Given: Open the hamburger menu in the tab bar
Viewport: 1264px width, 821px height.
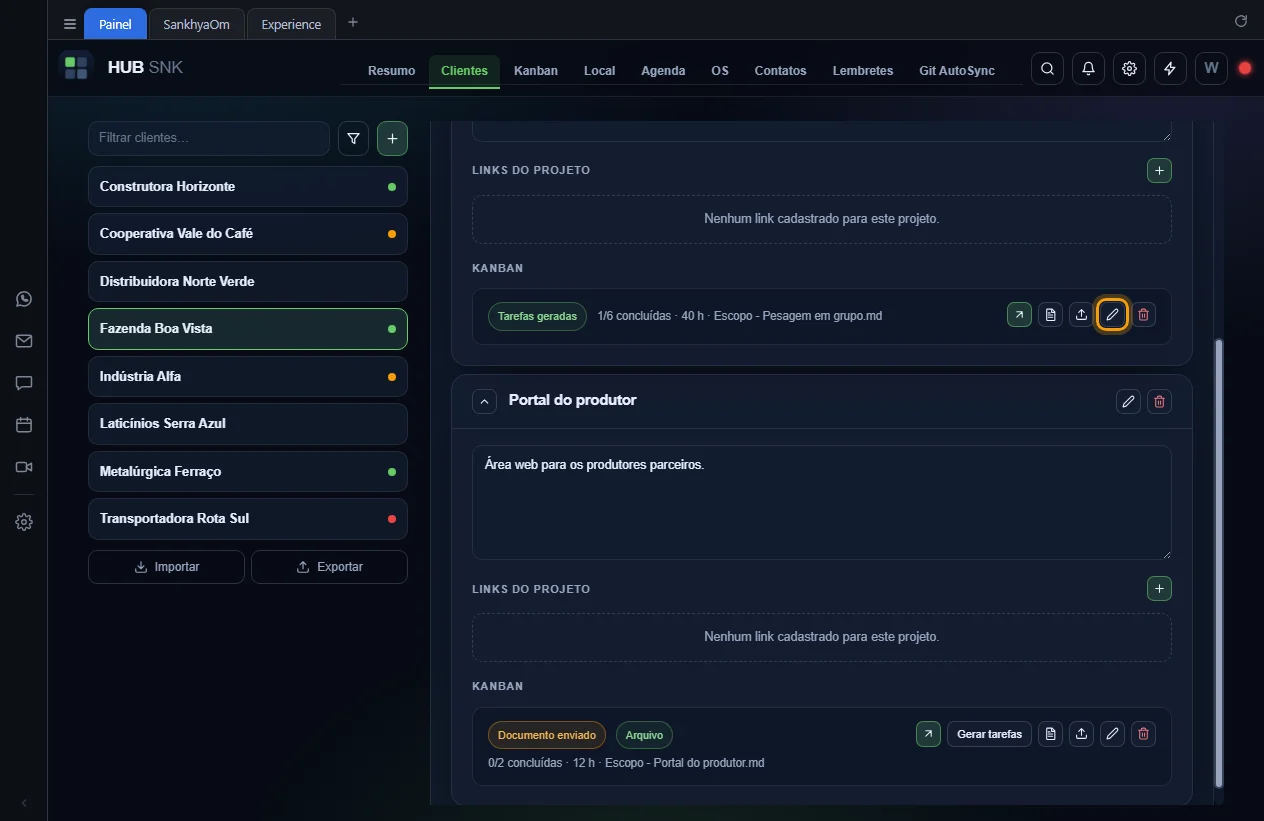Looking at the screenshot, I should point(70,24).
